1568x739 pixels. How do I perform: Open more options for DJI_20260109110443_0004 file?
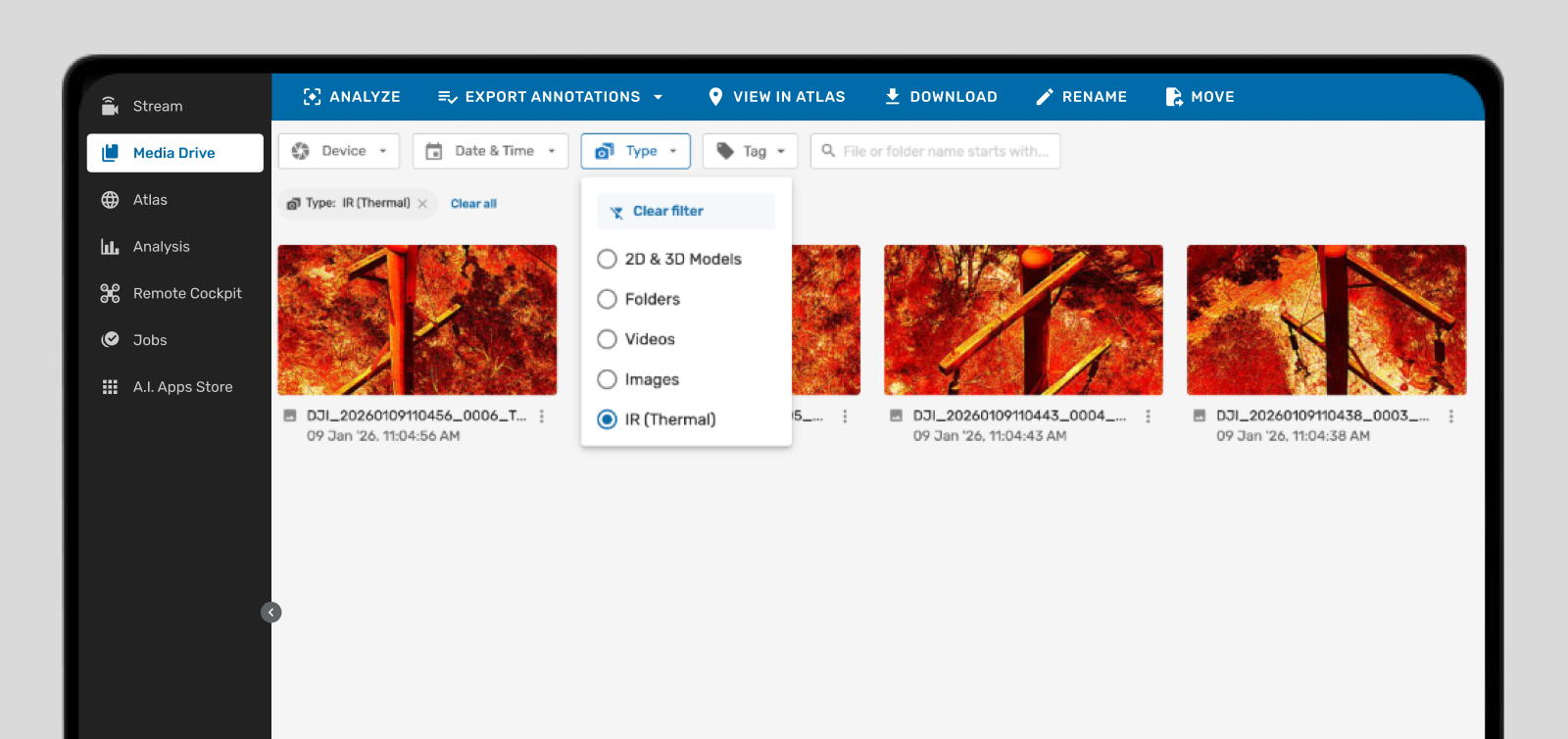(1148, 417)
